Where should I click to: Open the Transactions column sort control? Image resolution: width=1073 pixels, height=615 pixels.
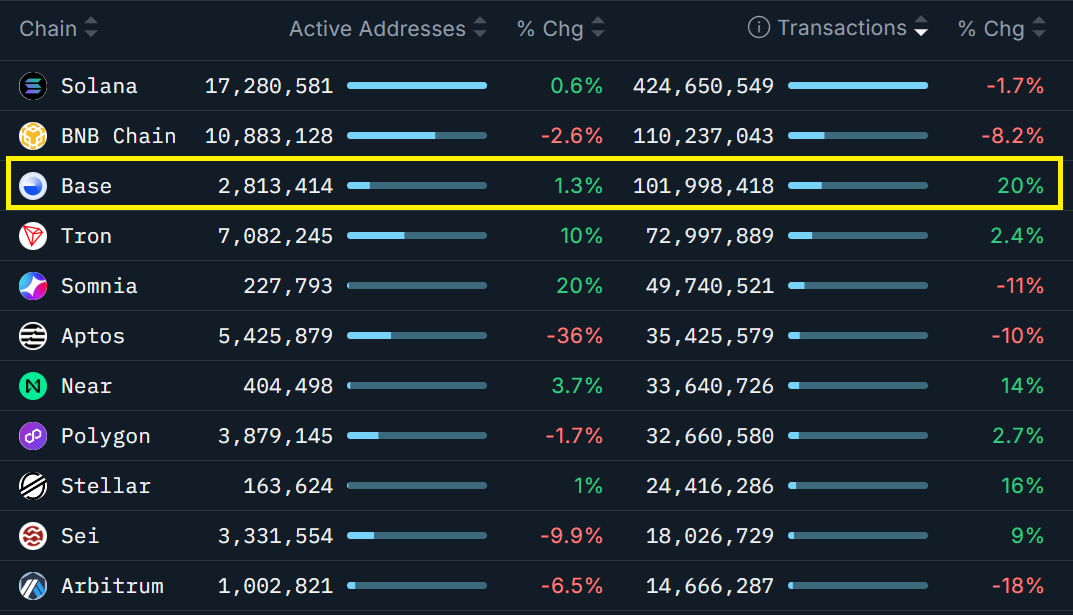pyautogui.click(x=920, y=28)
